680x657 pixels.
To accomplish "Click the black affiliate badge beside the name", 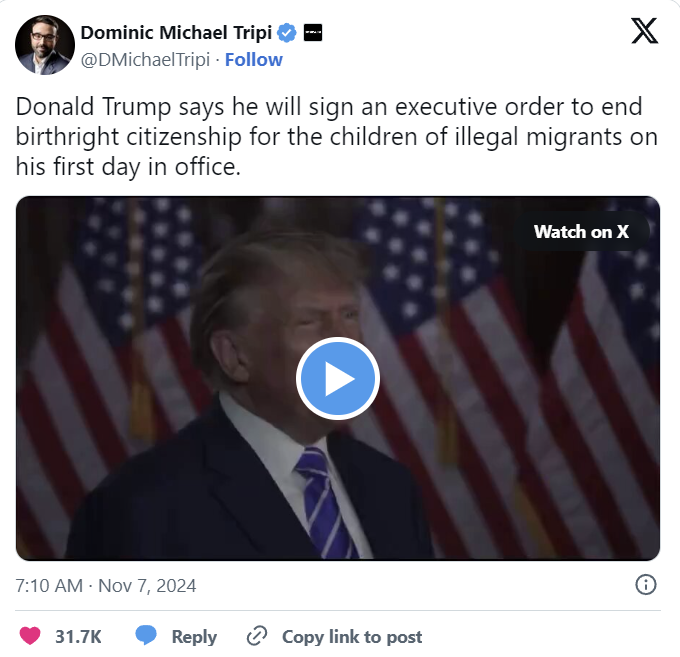I will click(313, 33).
